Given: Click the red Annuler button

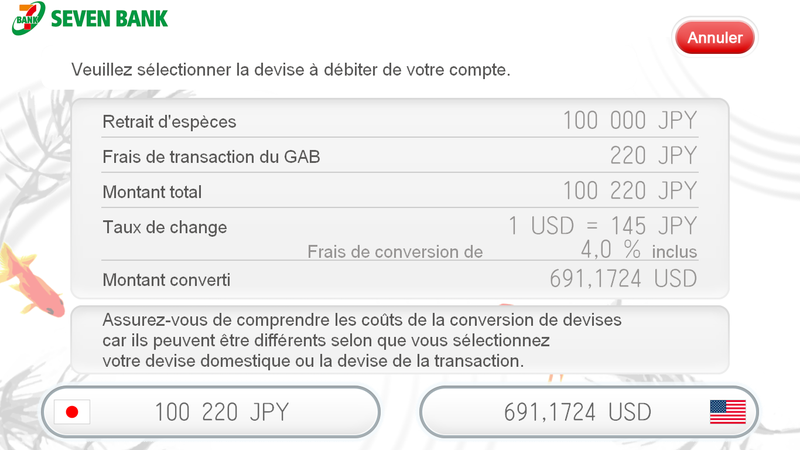Looking at the screenshot, I should click(714, 37).
